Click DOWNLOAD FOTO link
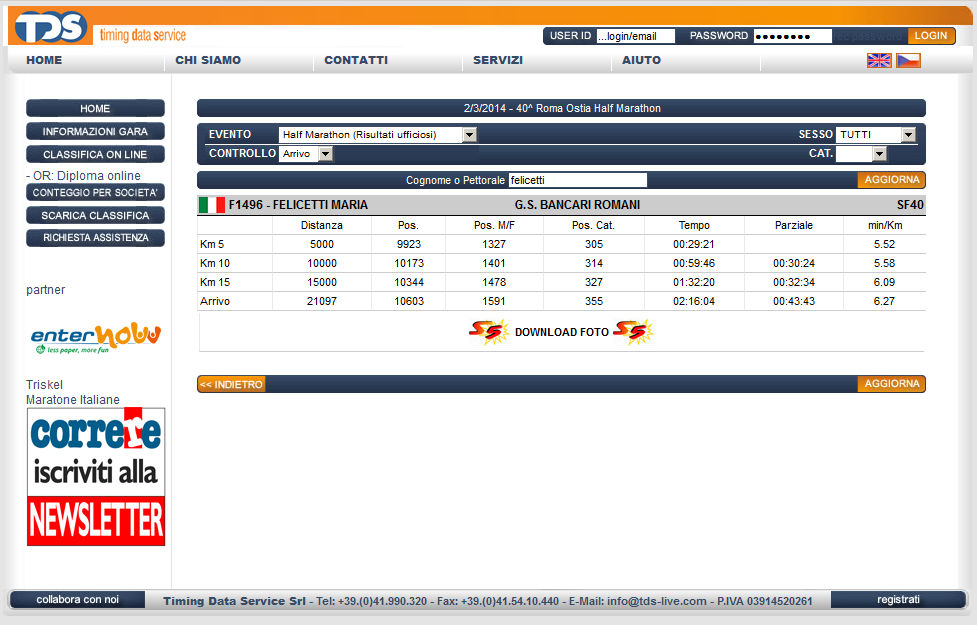 point(561,332)
